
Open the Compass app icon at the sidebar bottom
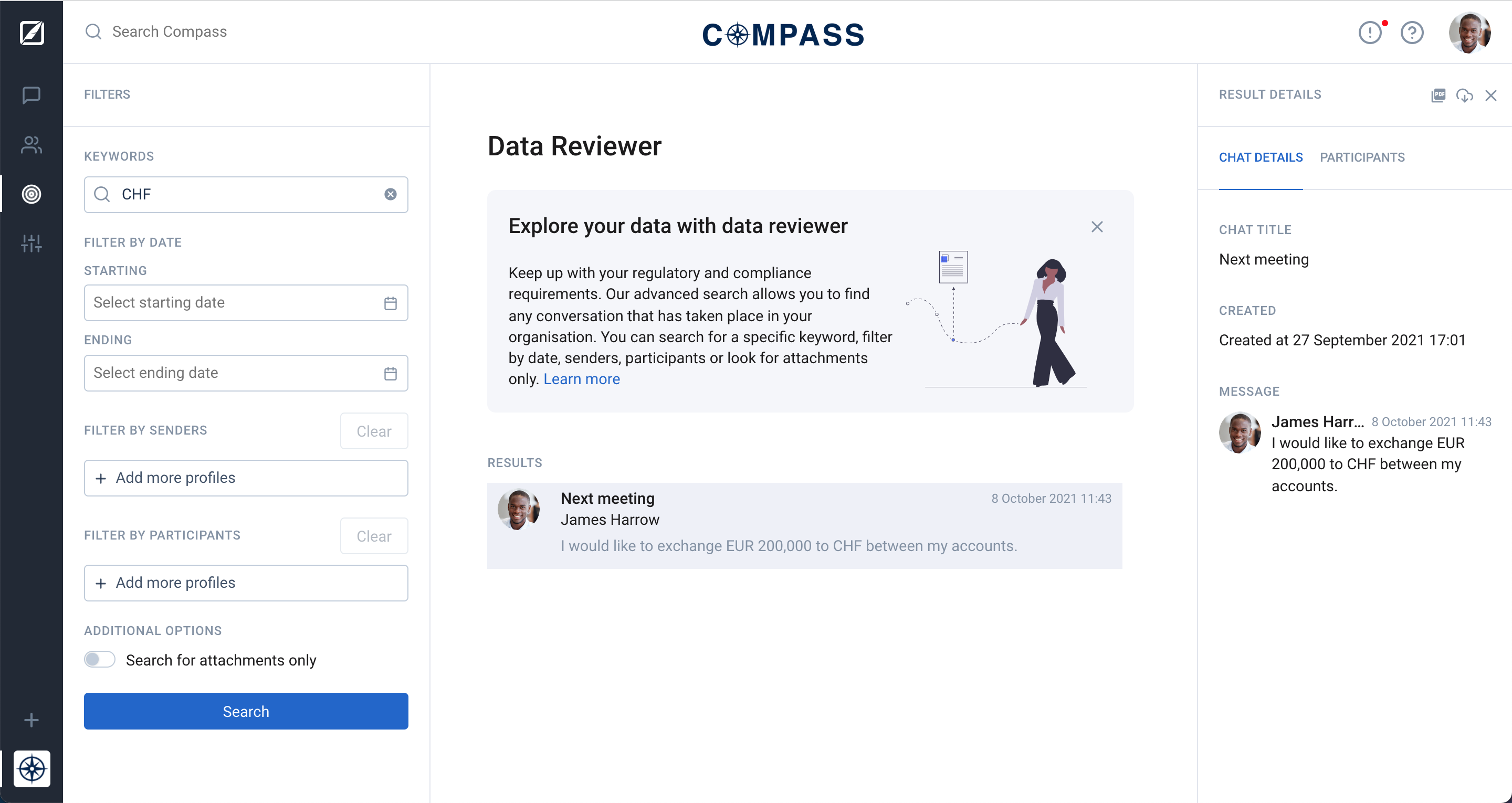tap(31, 768)
